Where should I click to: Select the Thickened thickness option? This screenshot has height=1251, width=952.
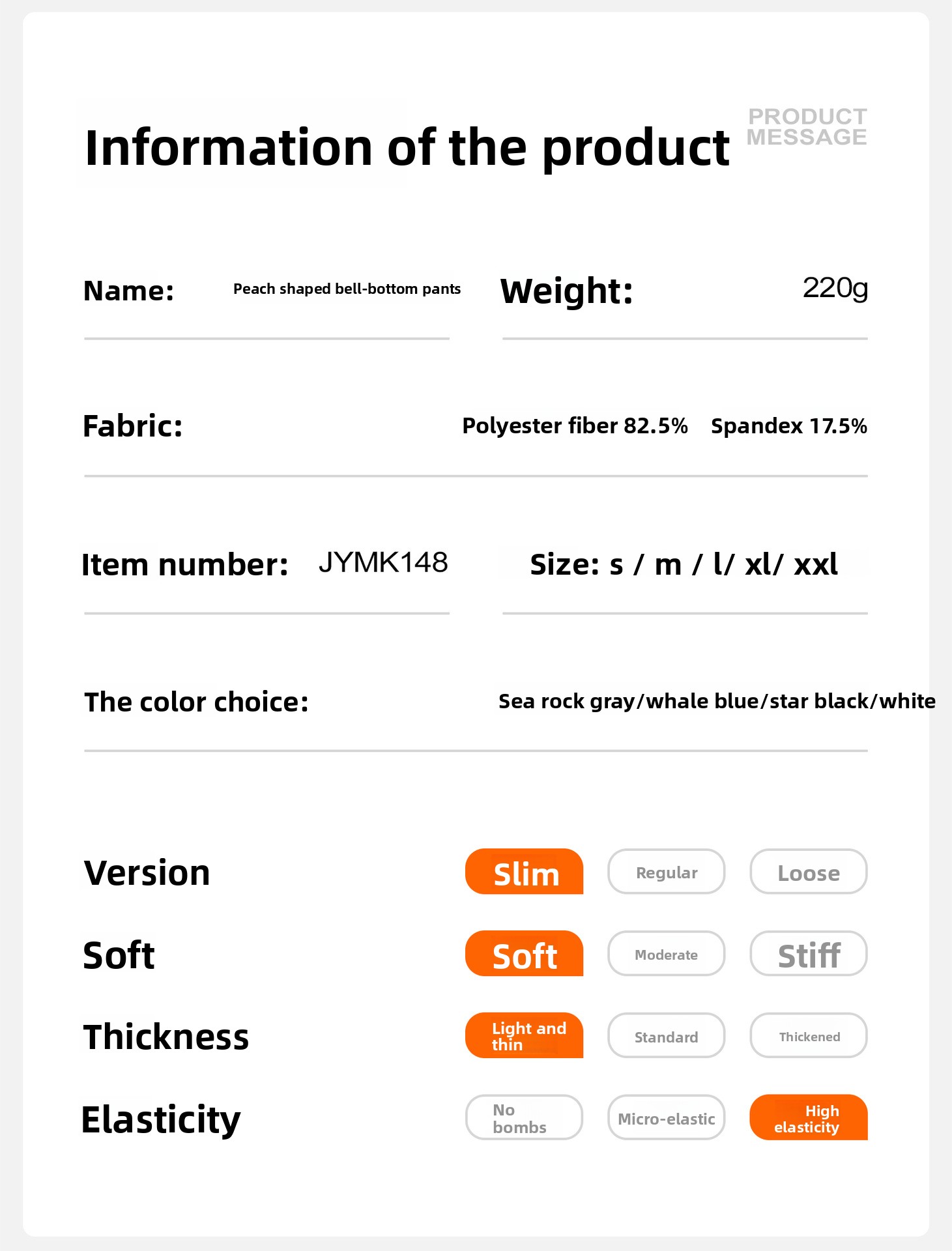(808, 1035)
